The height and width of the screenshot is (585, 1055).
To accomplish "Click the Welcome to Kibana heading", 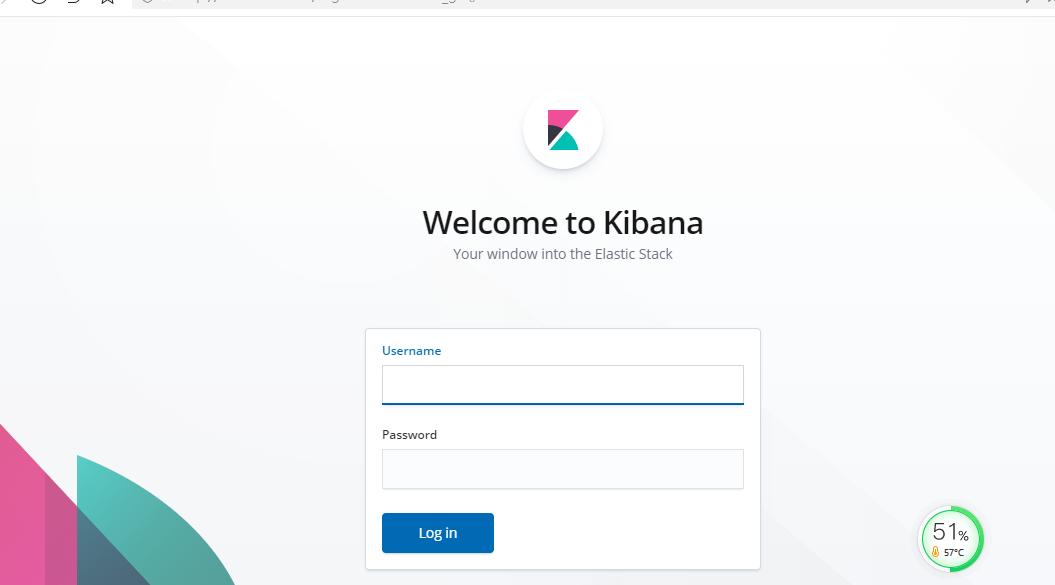I will pos(562,222).
